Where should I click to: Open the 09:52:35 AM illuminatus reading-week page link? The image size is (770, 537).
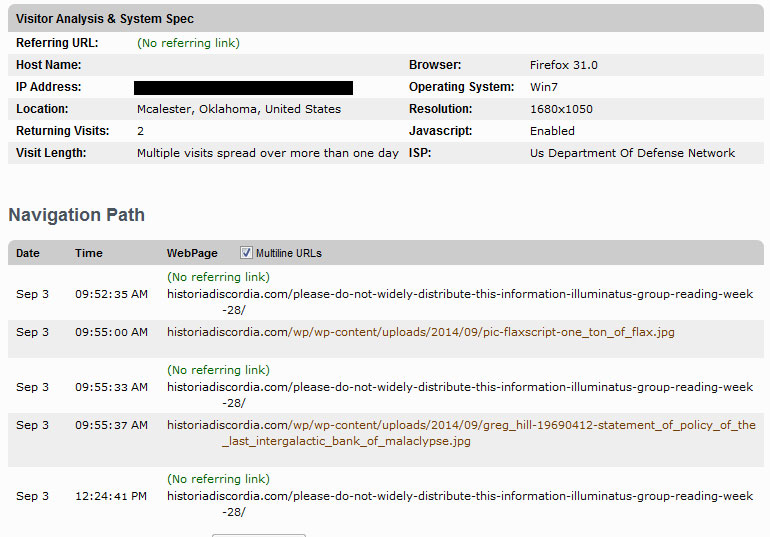coord(460,302)
